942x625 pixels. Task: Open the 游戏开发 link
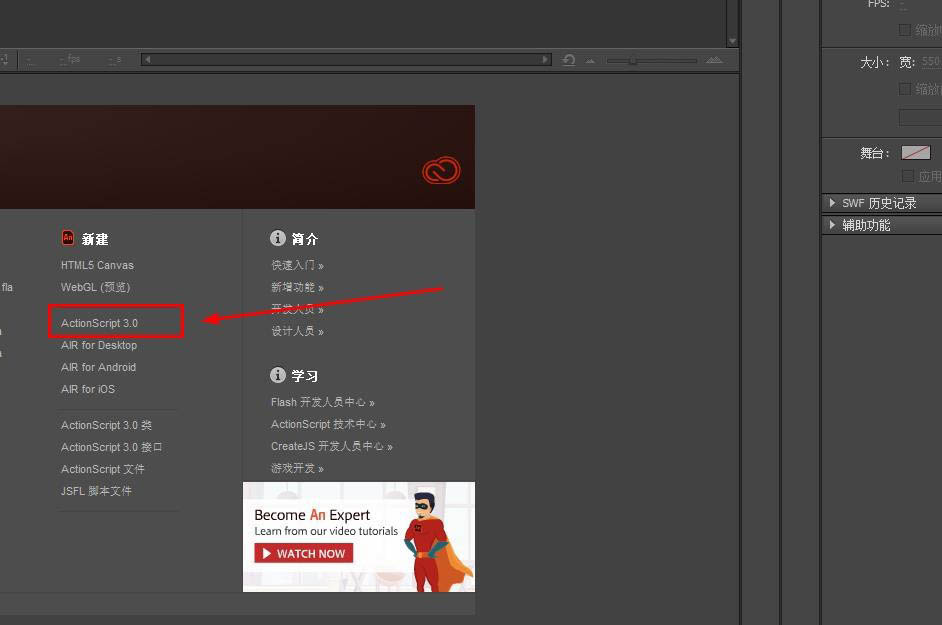297,468
